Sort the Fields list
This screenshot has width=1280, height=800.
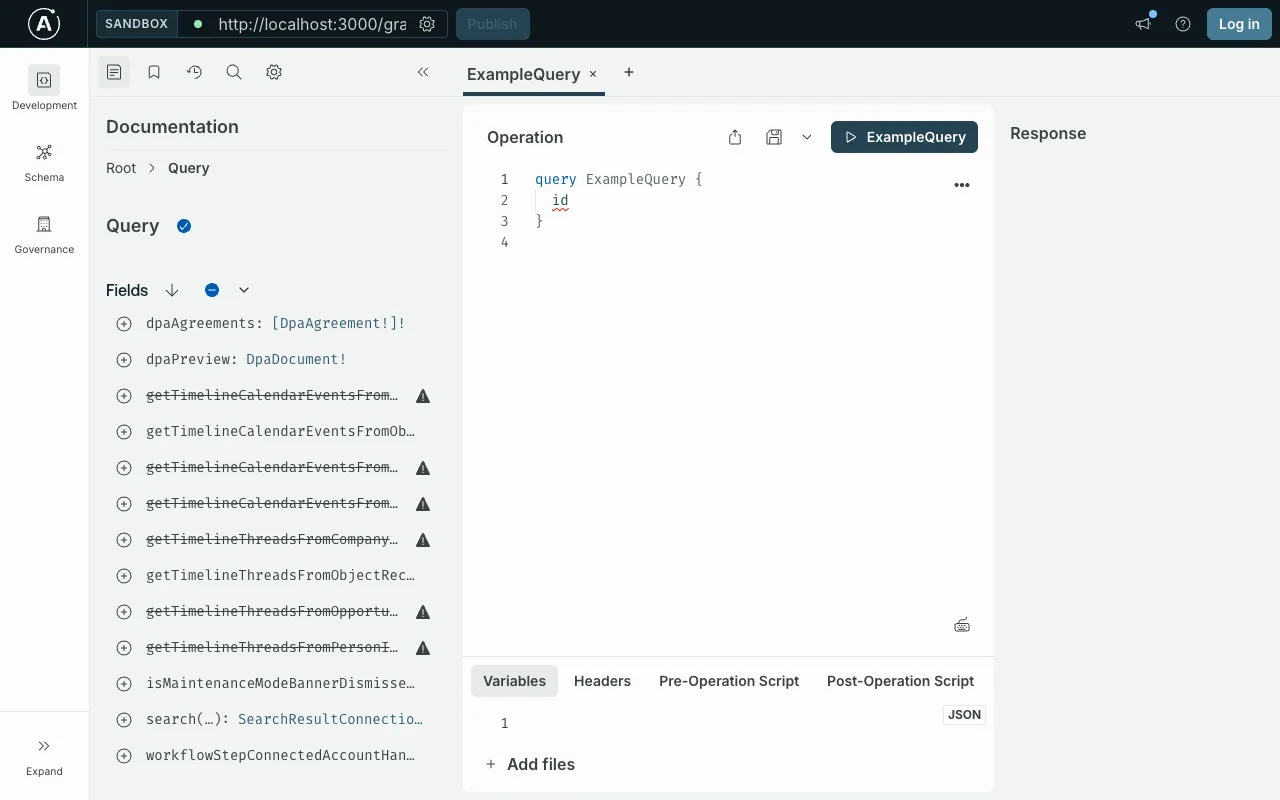pos(172,290)
